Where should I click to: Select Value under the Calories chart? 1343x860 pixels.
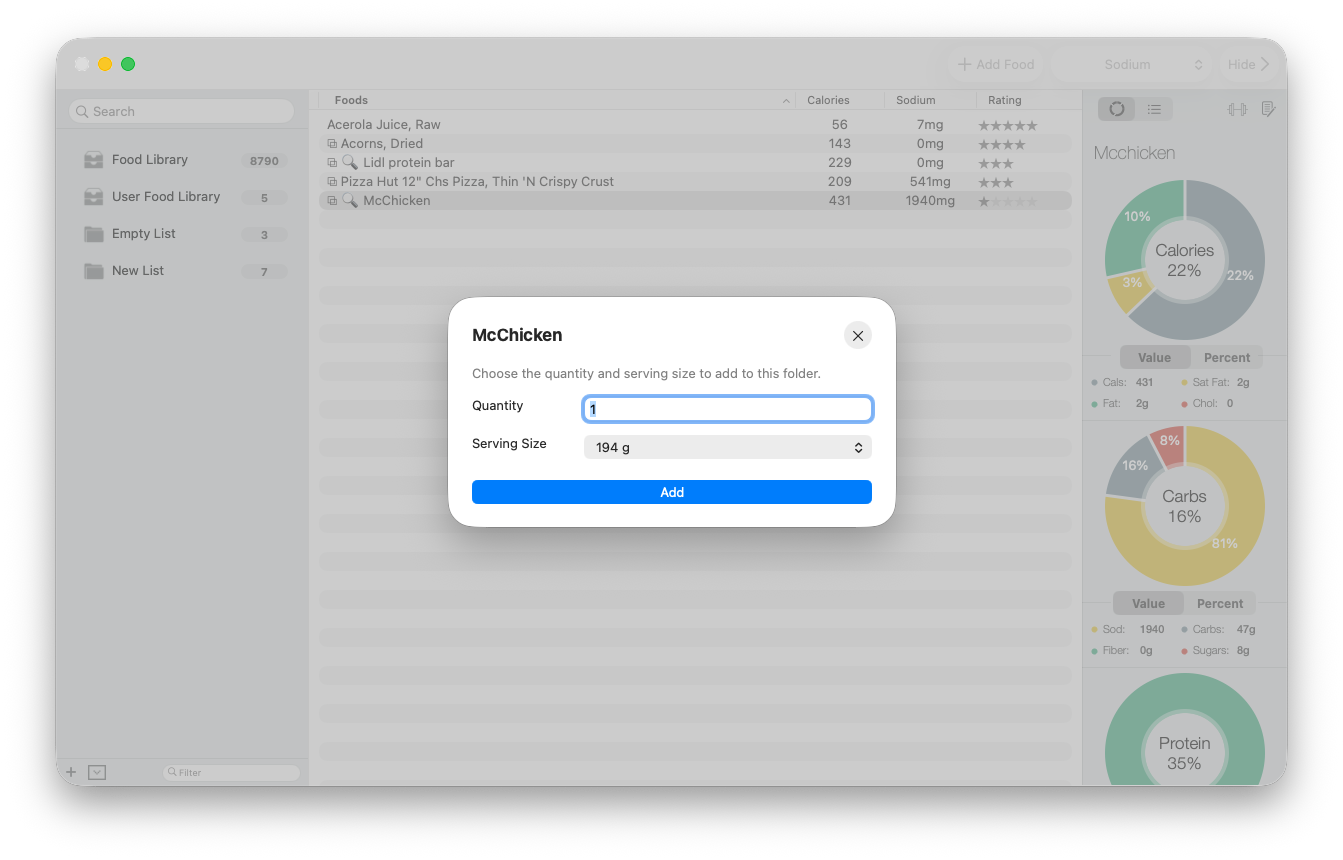point(1154,358)
